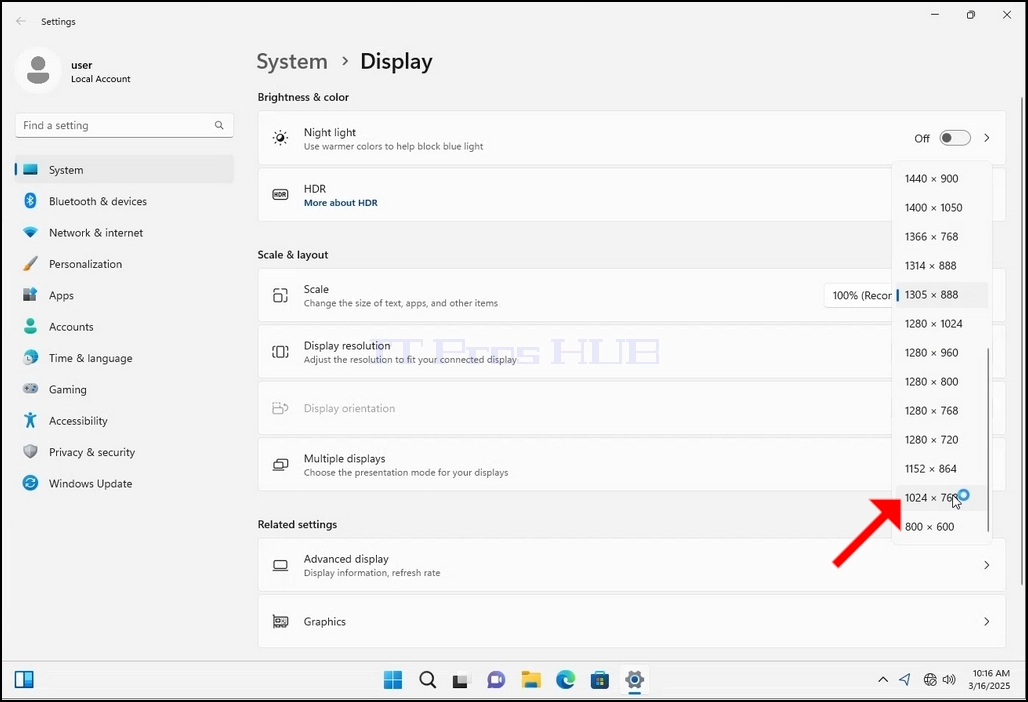Pick 1280 × 720 from the list
1028x702 pixels.
tap(941, 440)
